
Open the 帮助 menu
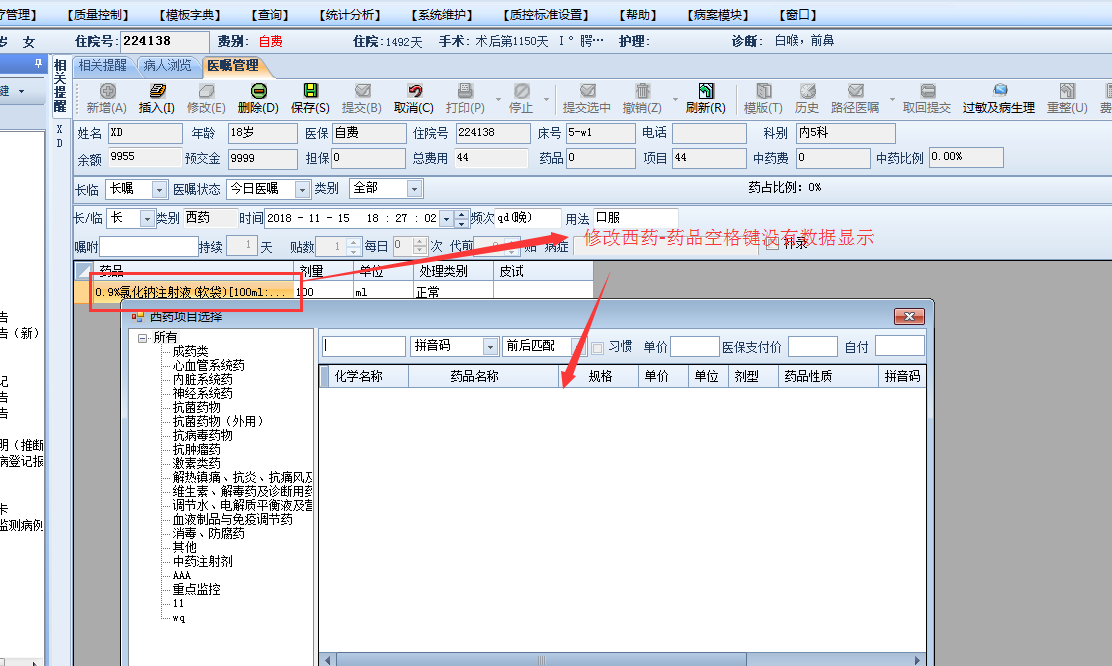click(638, 14)
